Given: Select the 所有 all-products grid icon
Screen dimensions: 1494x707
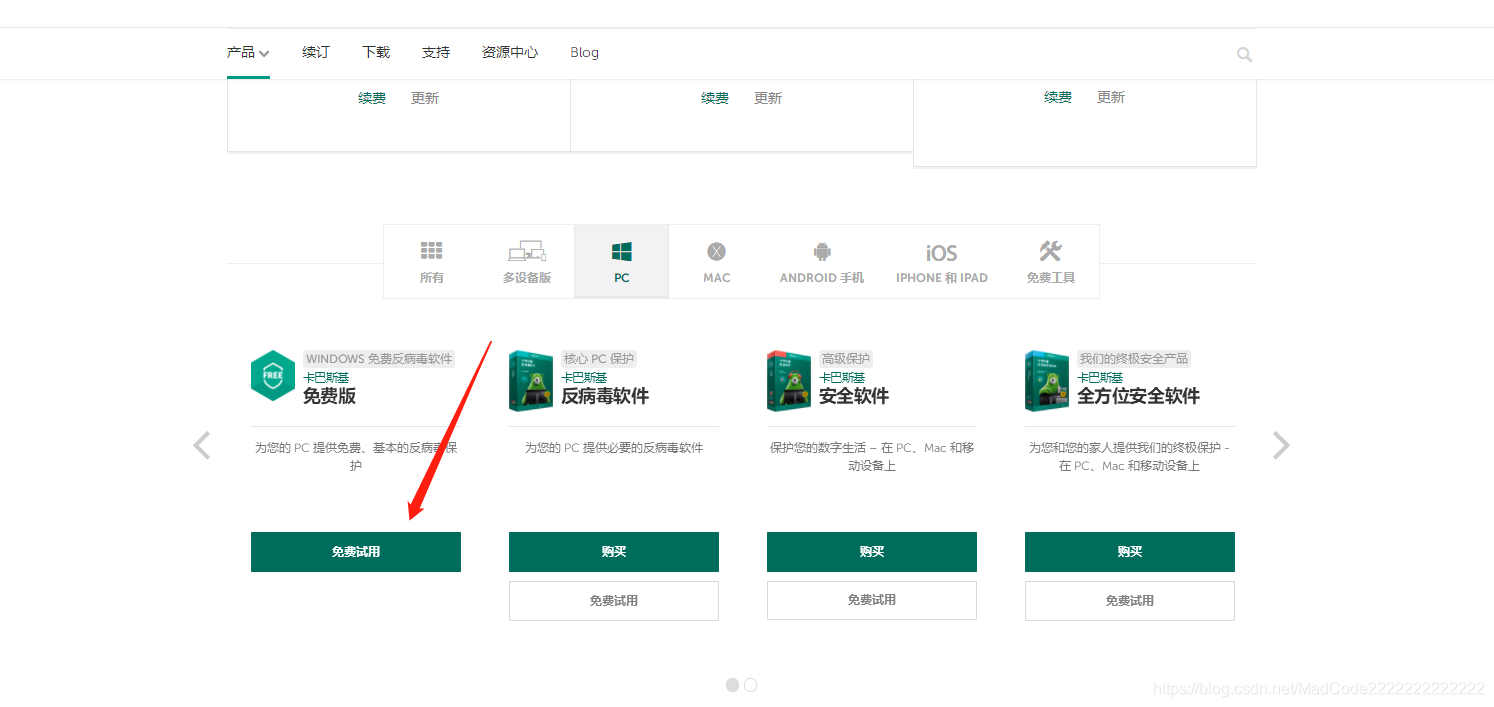Looking at the screenshot, I should [x=431, y=251].
